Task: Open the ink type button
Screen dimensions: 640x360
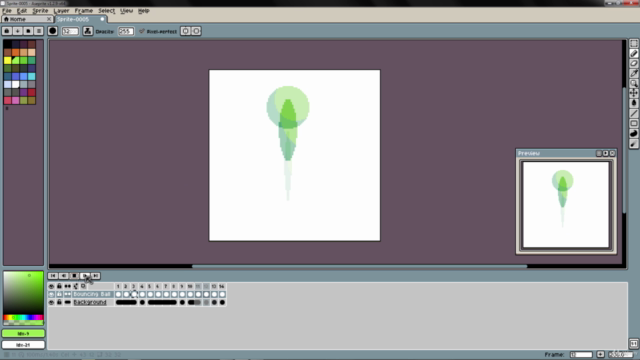Action: [88, 31]
